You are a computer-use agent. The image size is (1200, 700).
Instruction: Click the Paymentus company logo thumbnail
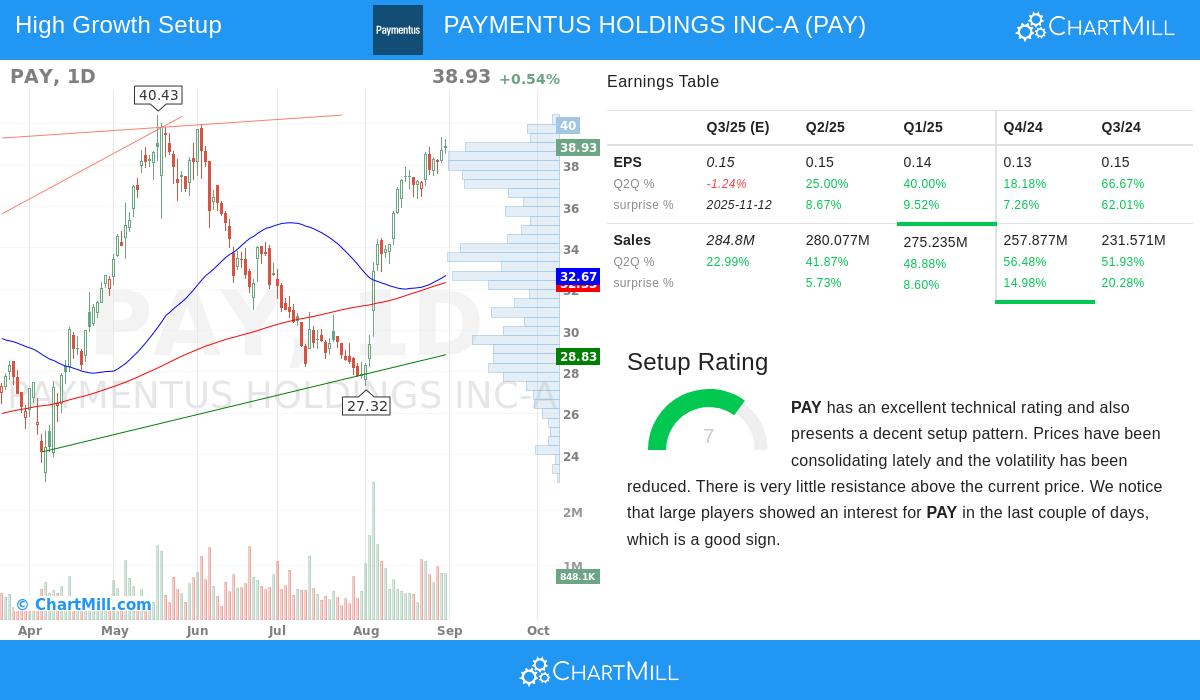(398, 30)
